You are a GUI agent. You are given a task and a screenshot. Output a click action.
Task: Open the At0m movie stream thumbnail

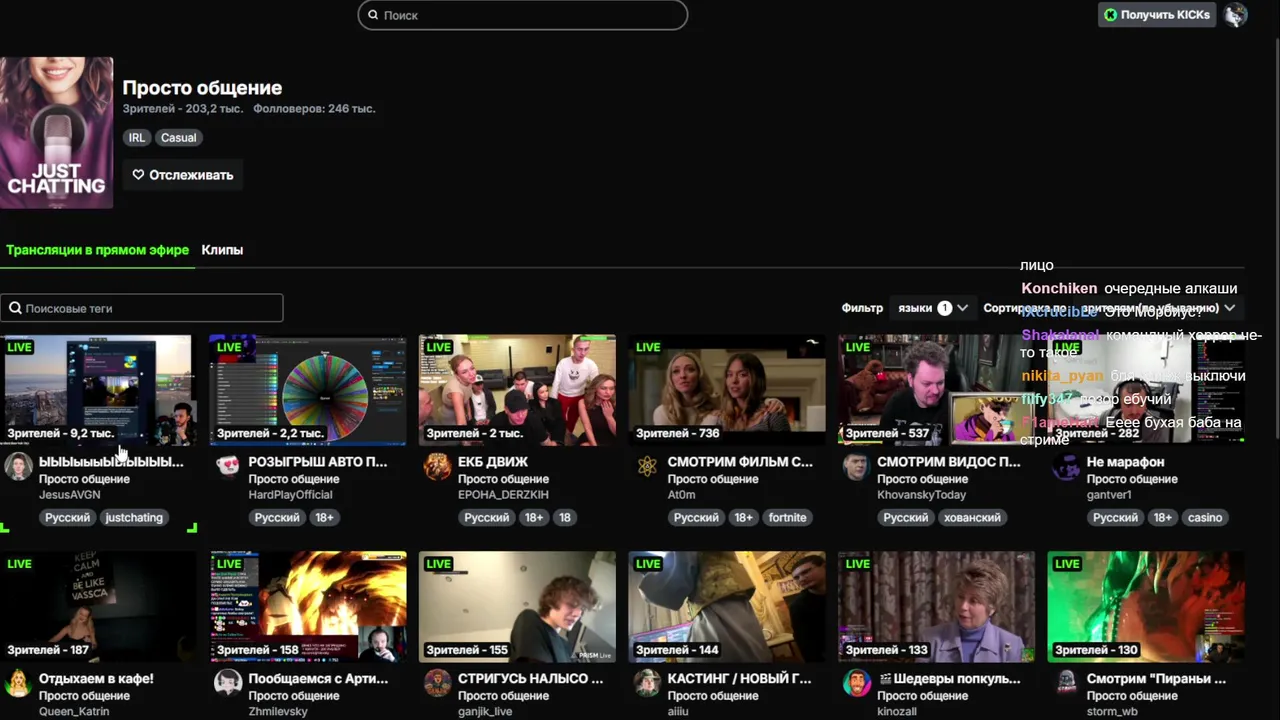727,390
